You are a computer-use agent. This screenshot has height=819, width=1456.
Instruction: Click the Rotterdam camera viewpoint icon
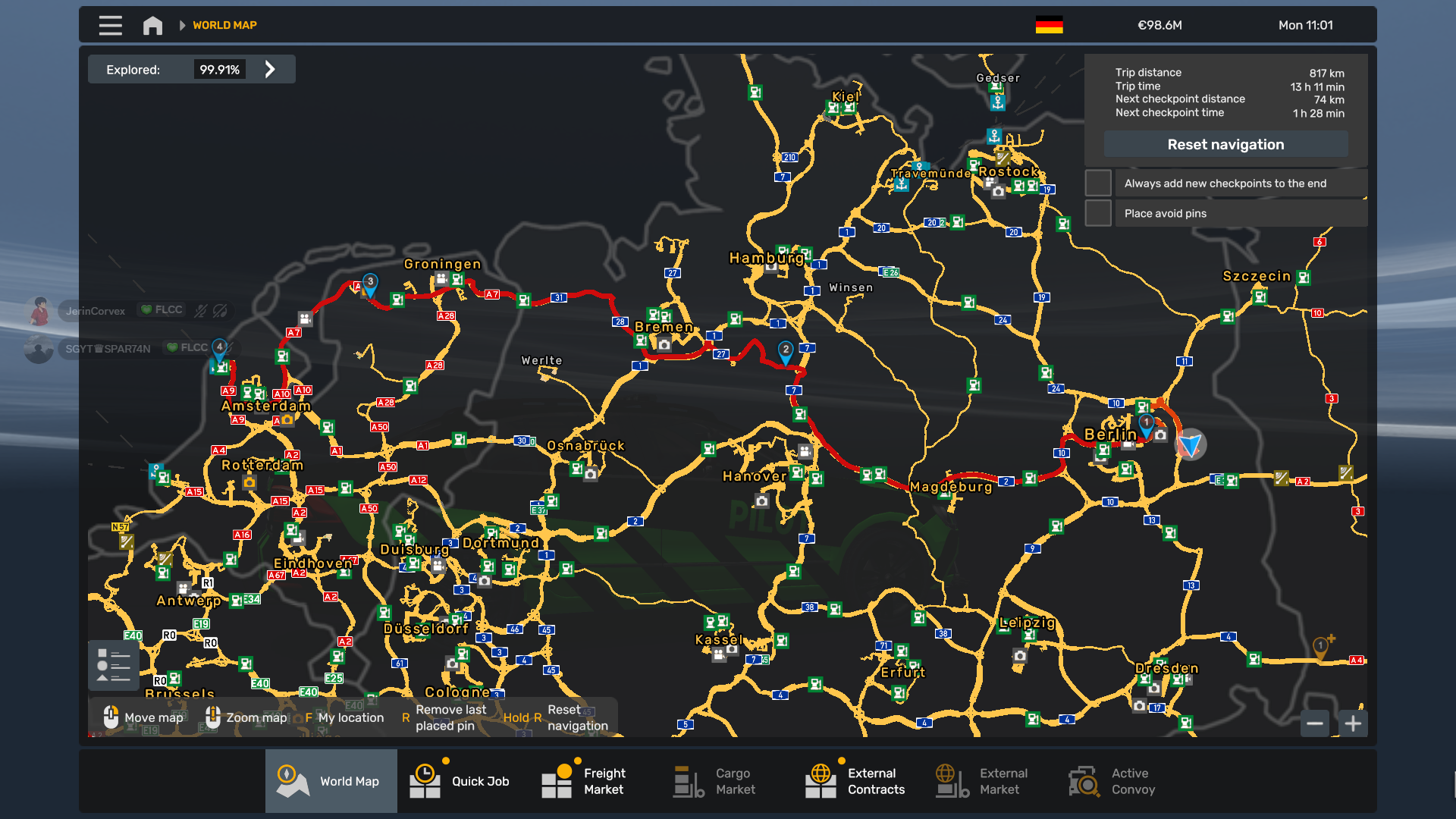249,482
